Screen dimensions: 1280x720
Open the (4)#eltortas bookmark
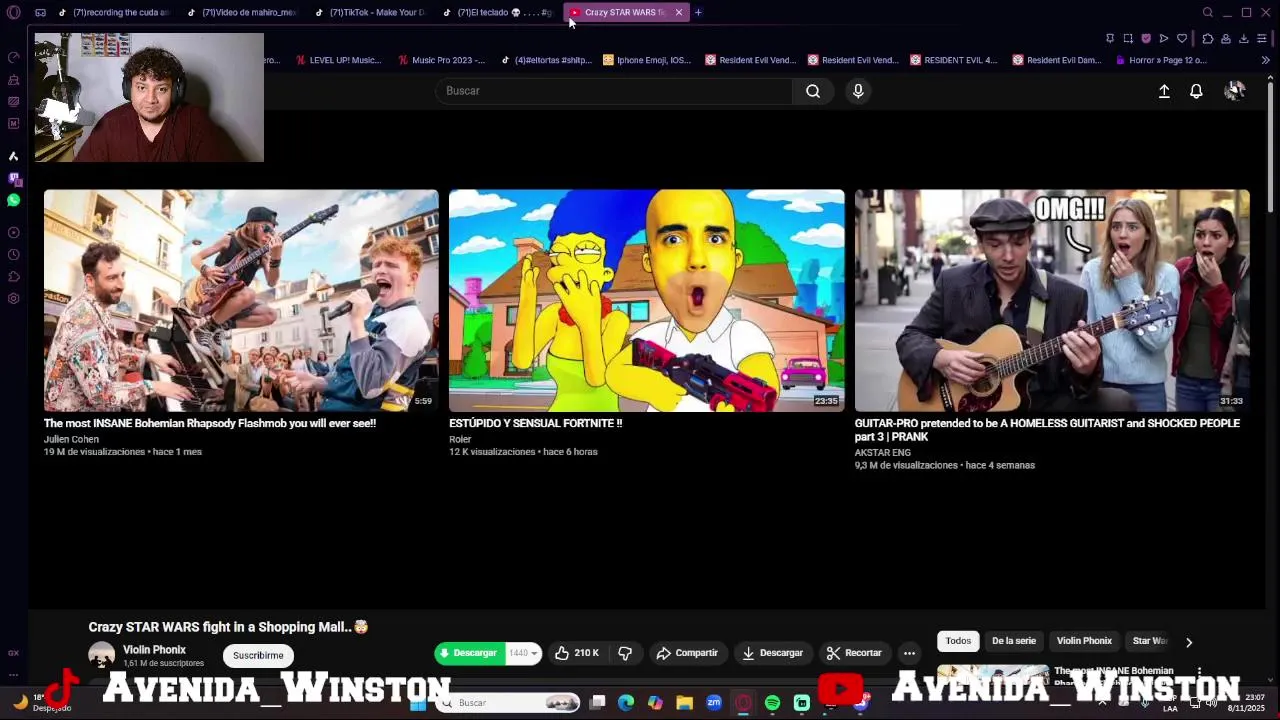coord(546,60)
